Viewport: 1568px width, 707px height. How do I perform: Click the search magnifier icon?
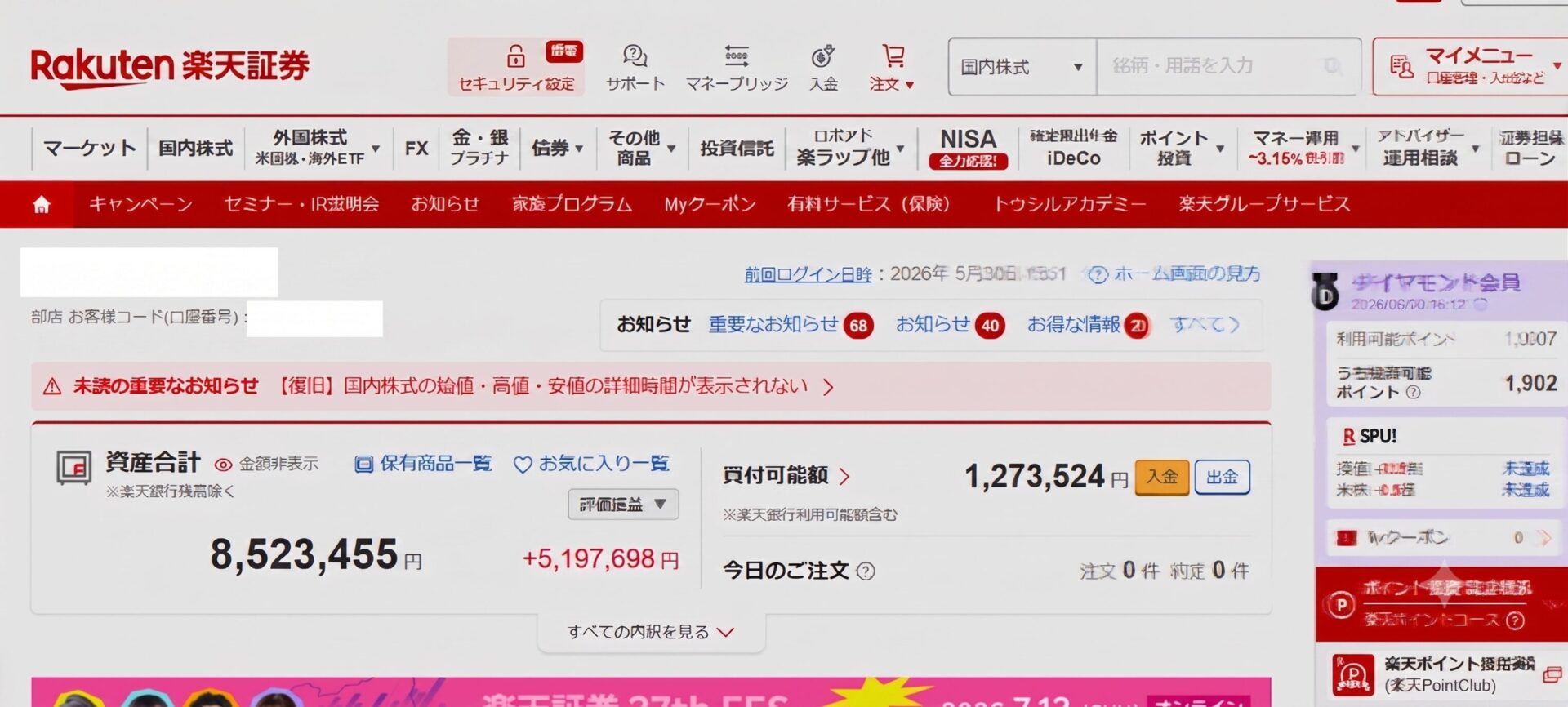[1333, 66]
